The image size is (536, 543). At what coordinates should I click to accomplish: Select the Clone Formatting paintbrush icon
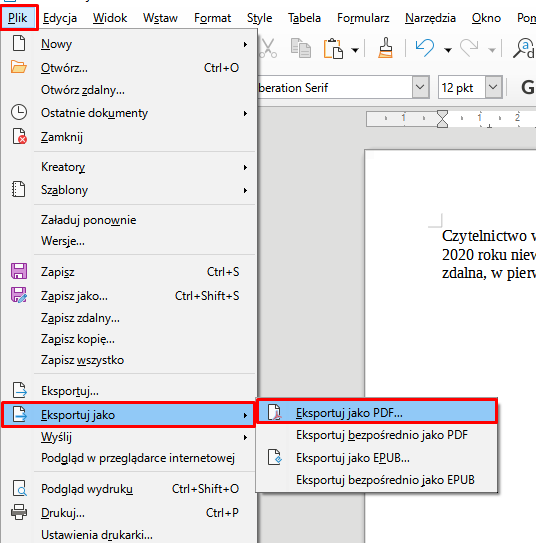tap(385, 48)
